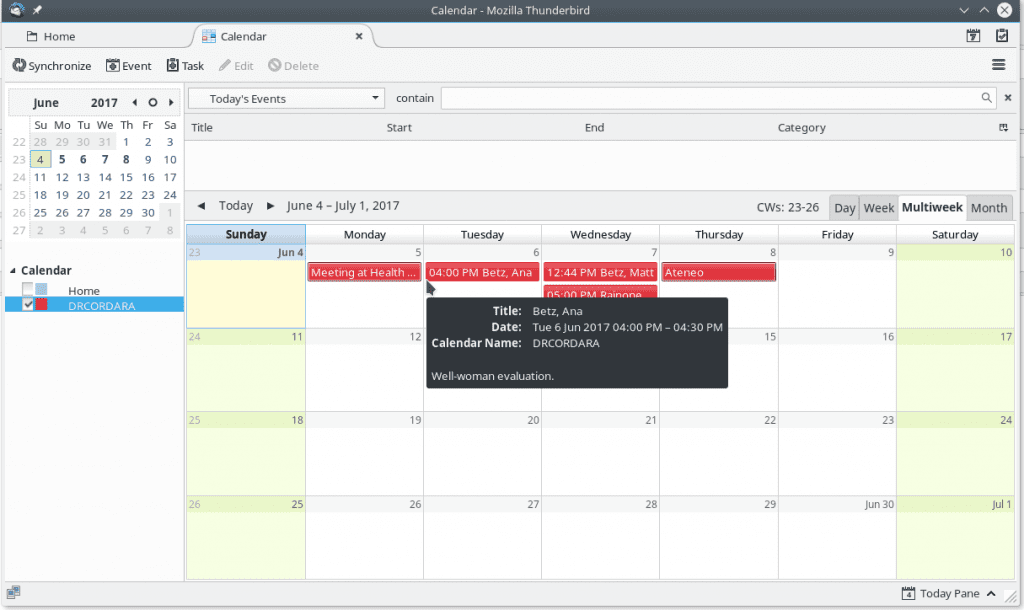Open the Thunderbird hamburger menu
Viewport: 1024px width, 610px height.
(x=999, y=65)
